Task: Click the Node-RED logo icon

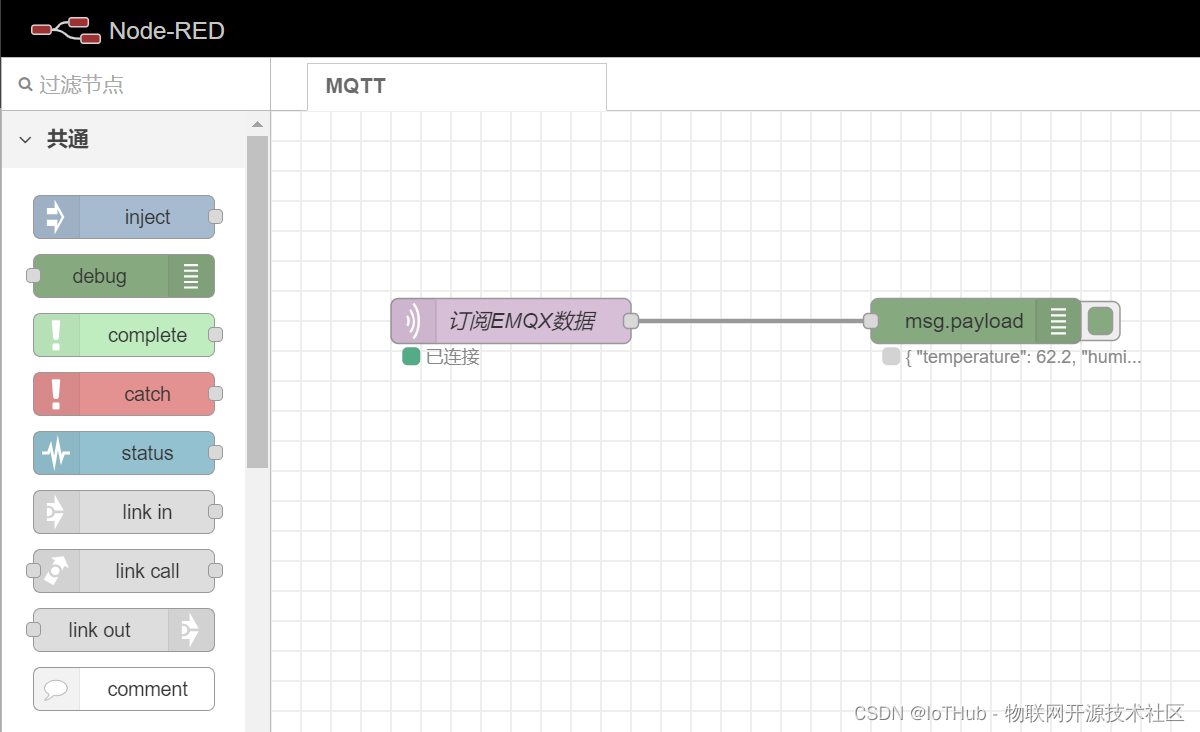Action: click(x=66, y=30)
